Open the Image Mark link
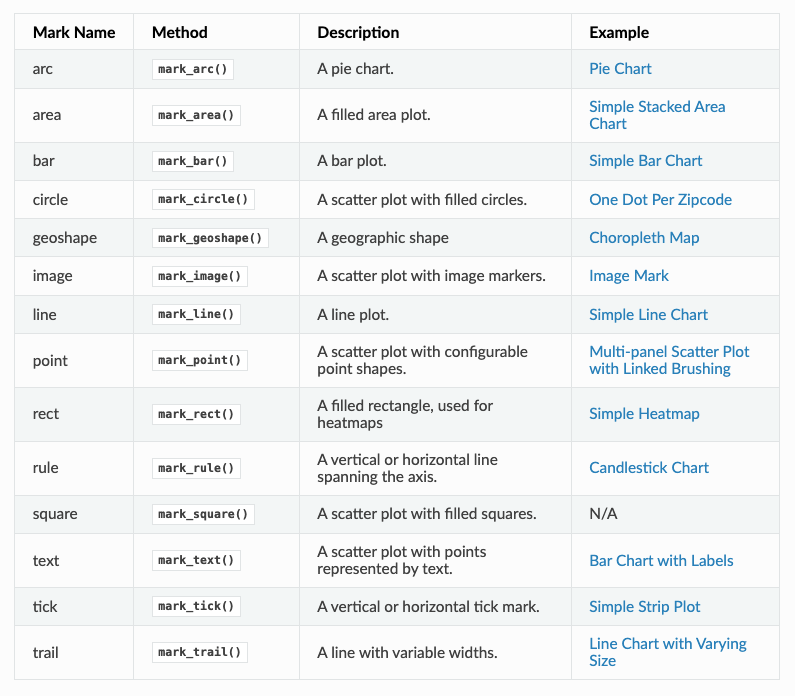This screenshot has width=795, height=696. pos(629,276)
